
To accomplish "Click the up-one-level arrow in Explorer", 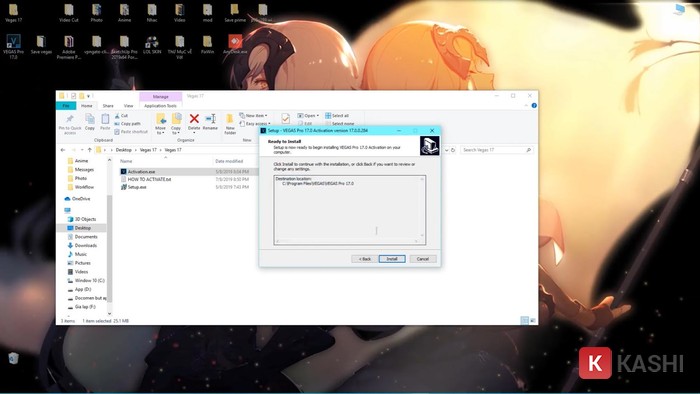I will tap(90, 150).
